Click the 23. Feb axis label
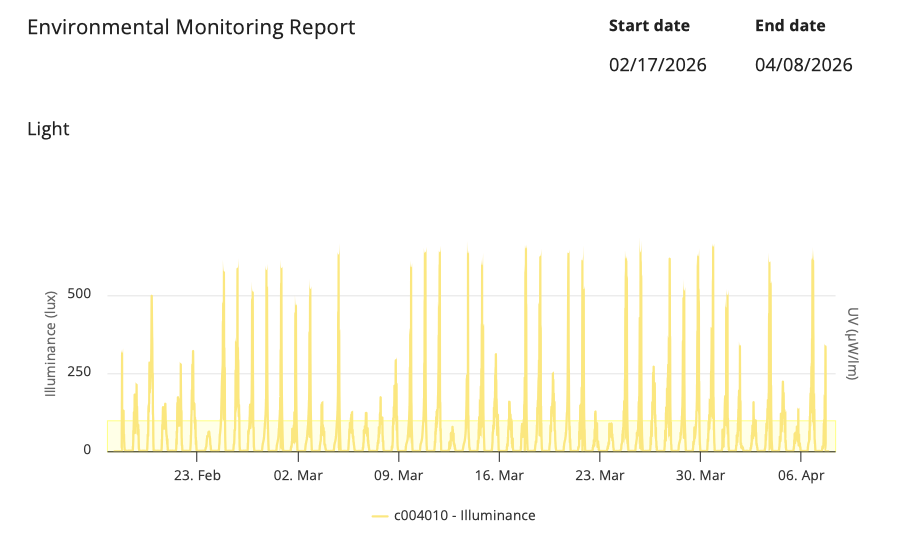The width and height of the screenshot is (898, 550). click(197, 476)
